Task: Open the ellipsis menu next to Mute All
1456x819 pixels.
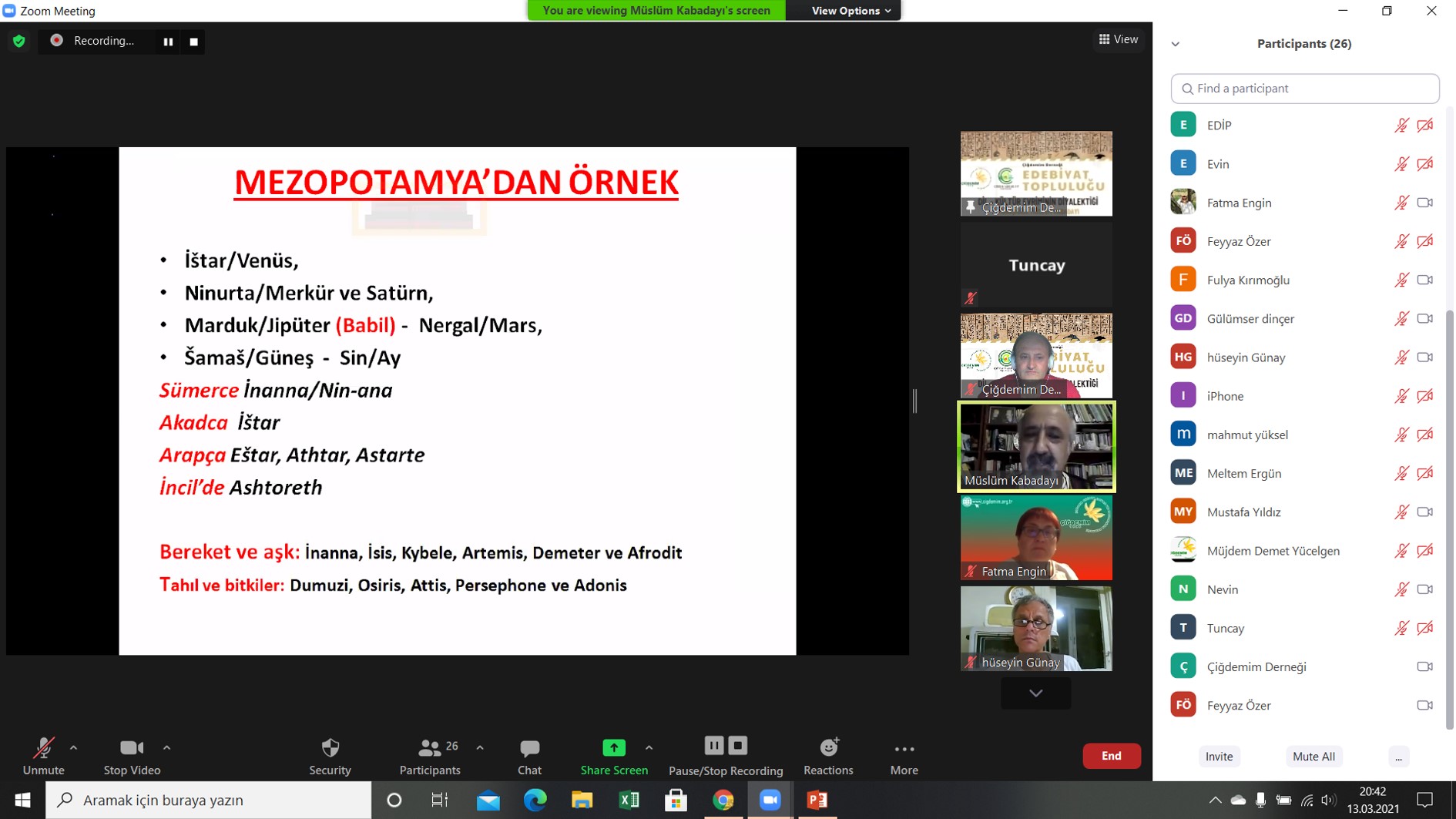Action: click(x=1398, y=757)
